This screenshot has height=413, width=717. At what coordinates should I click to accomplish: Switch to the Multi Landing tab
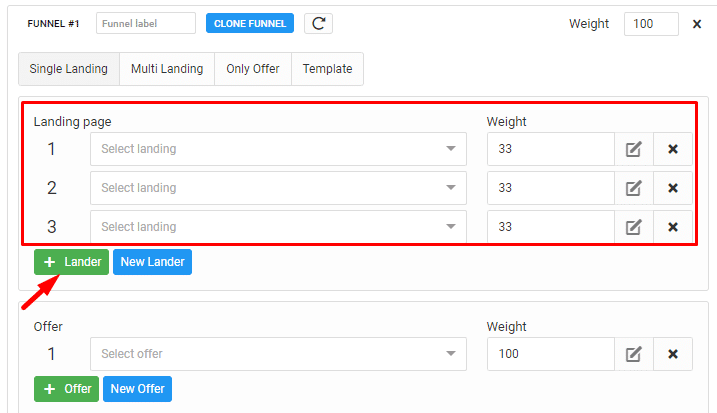point(167,69)
